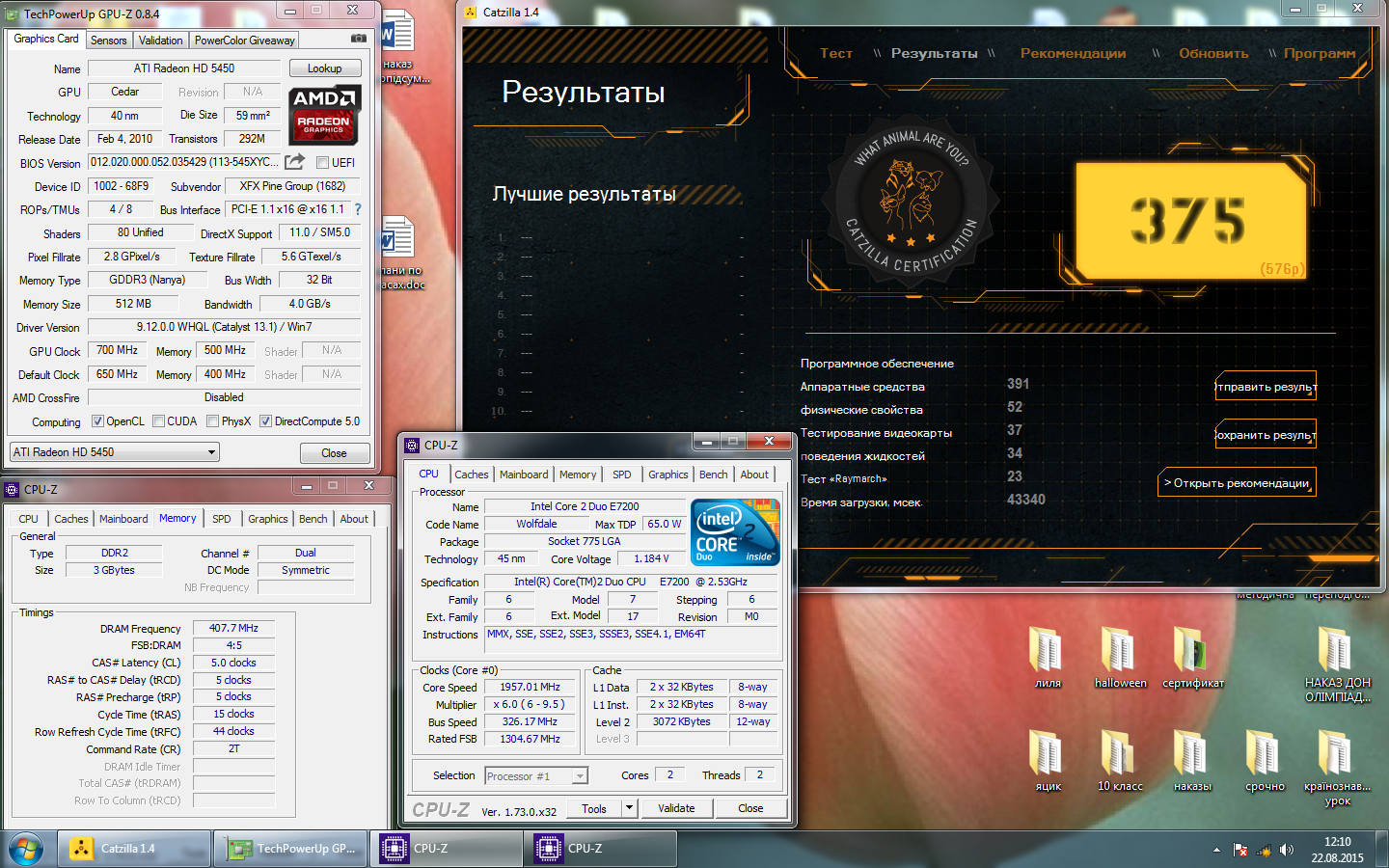Viewport: 1389px width, 868px height.
Task: Click the CPU-Z Validate button
Action: click(676, 808)
